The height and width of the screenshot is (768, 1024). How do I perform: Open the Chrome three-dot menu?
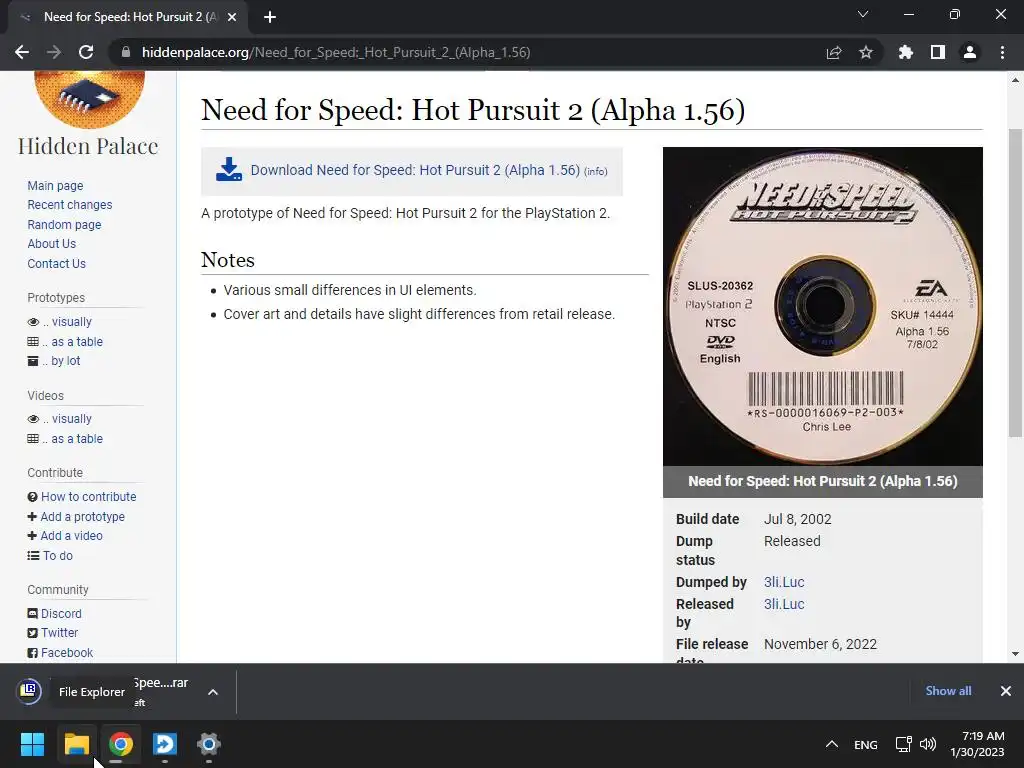1002,52
